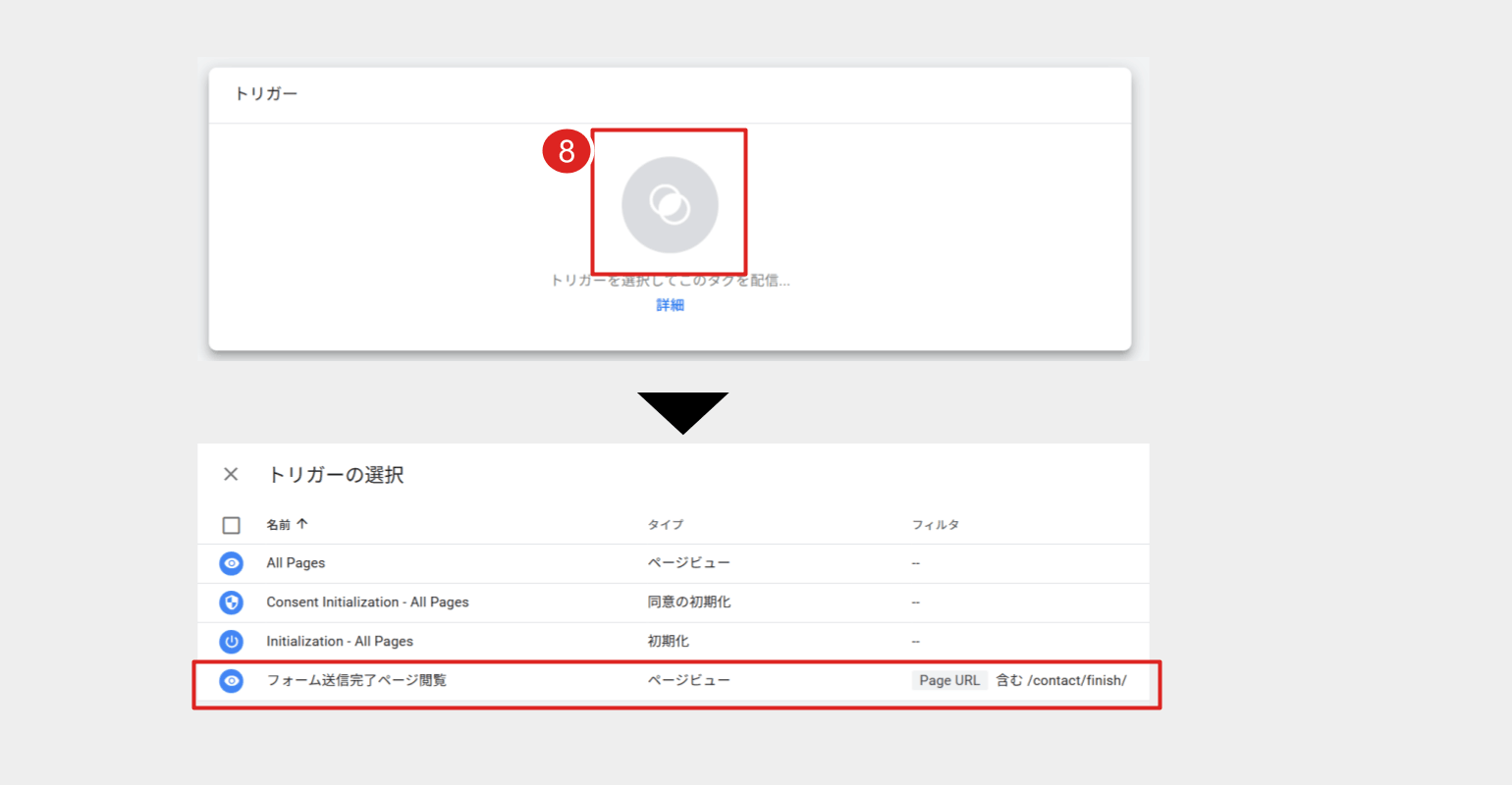Click the トリガー card section title

pos(265,94)
